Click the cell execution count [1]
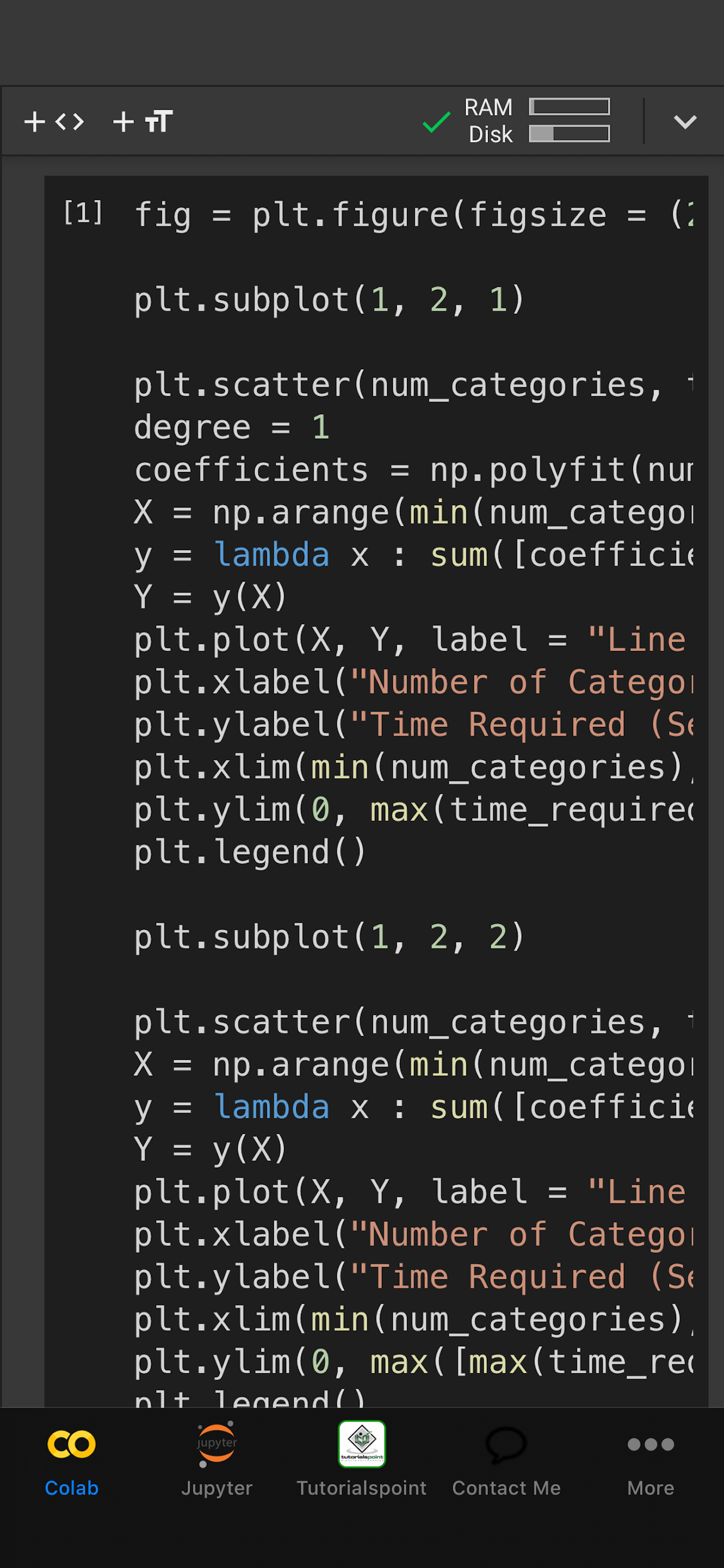 pyautogui.click(x=83, y=213)
